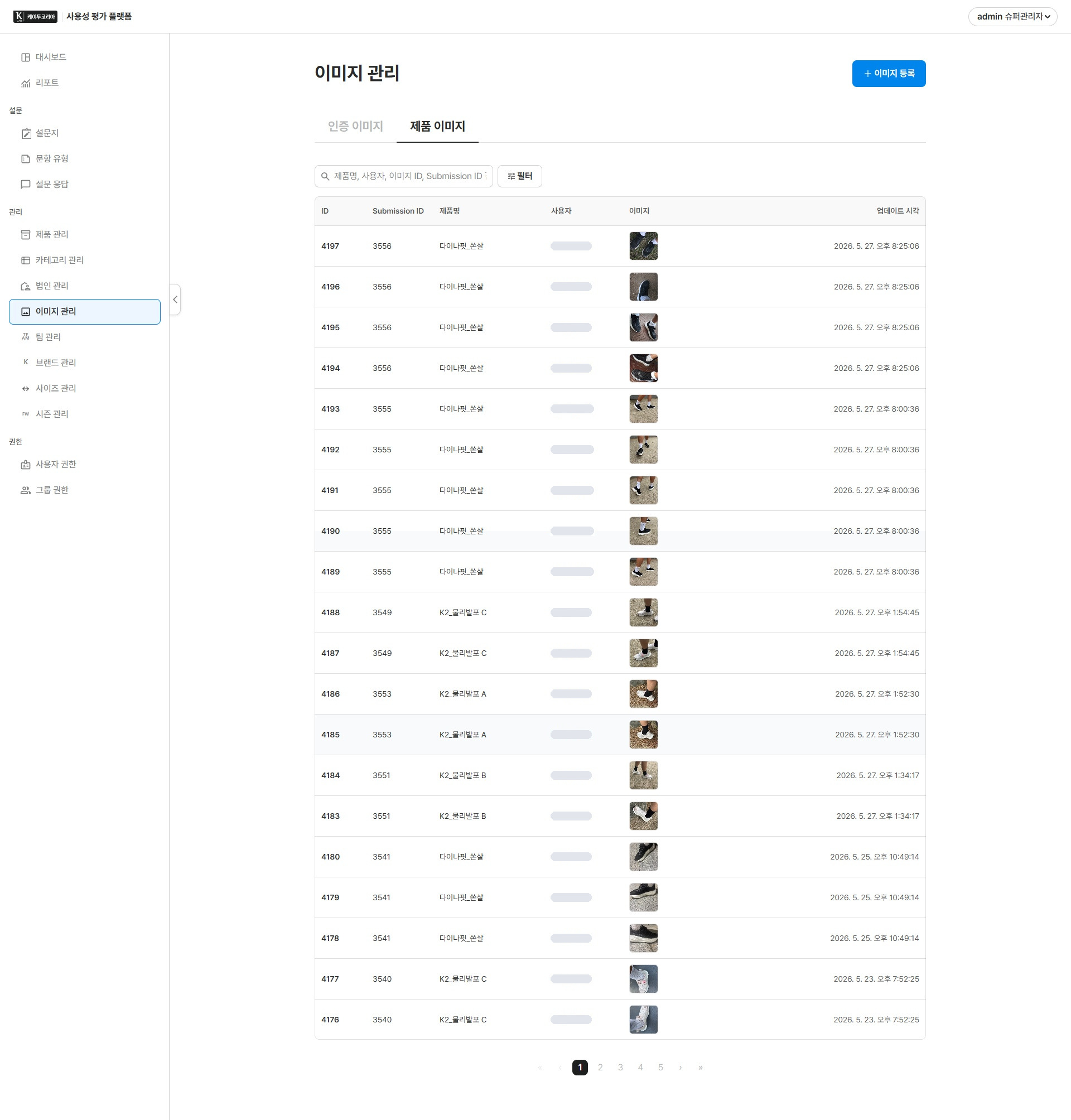Click the K케이투코리아 logo

pos(35,17)
